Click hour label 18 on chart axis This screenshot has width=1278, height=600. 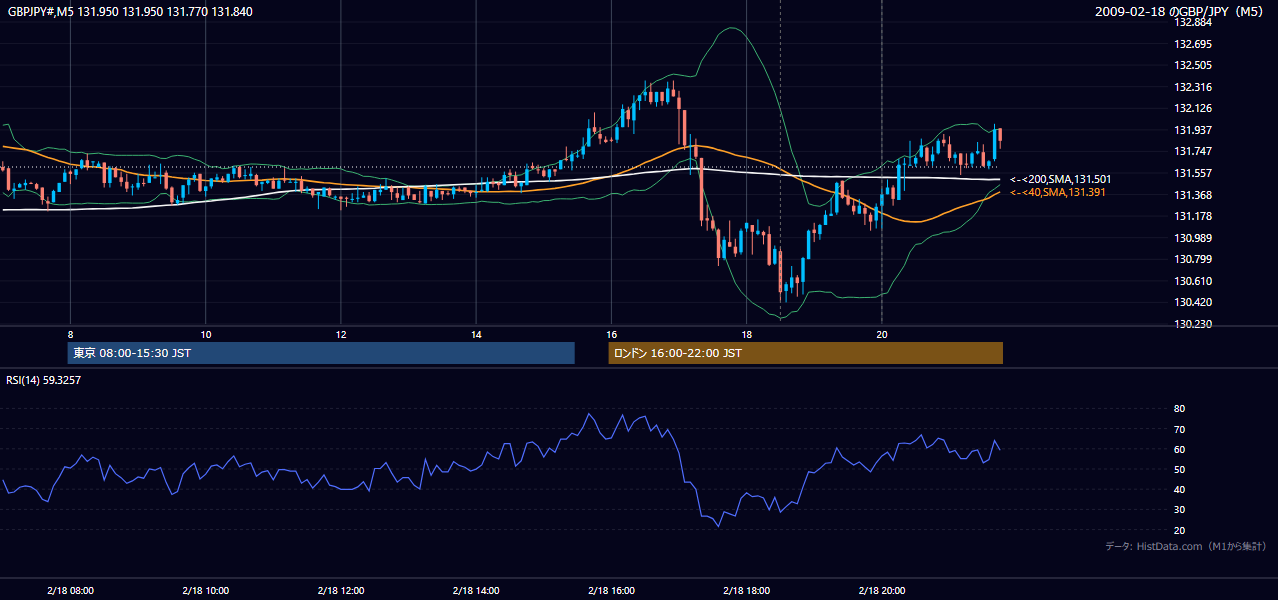tap(746, 334)
